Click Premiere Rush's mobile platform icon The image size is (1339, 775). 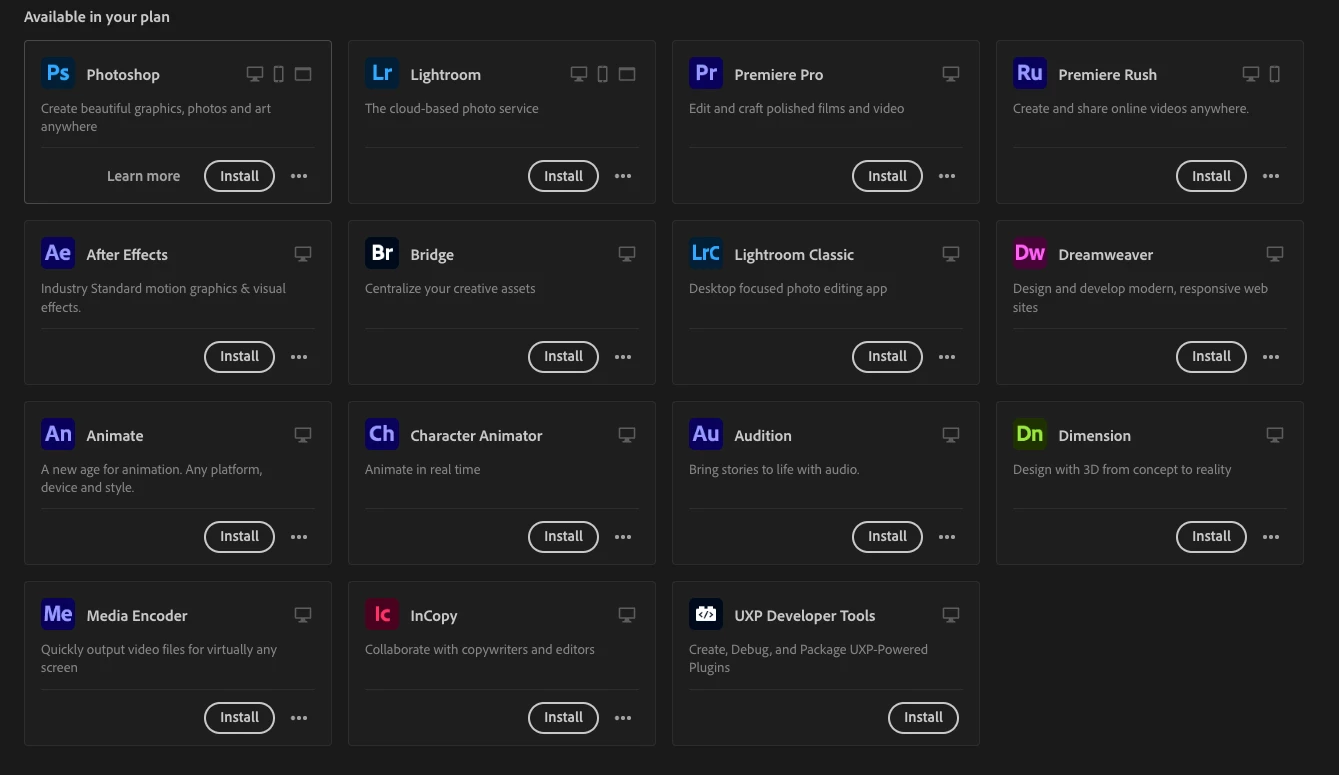click(x=1275, y=74)
